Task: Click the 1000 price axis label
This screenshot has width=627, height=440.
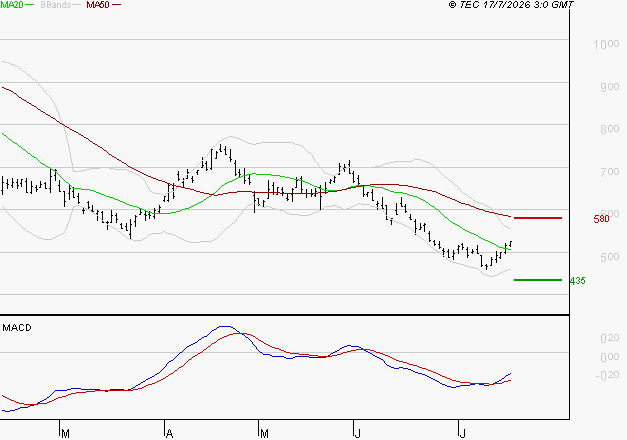Action: (606, 44)
